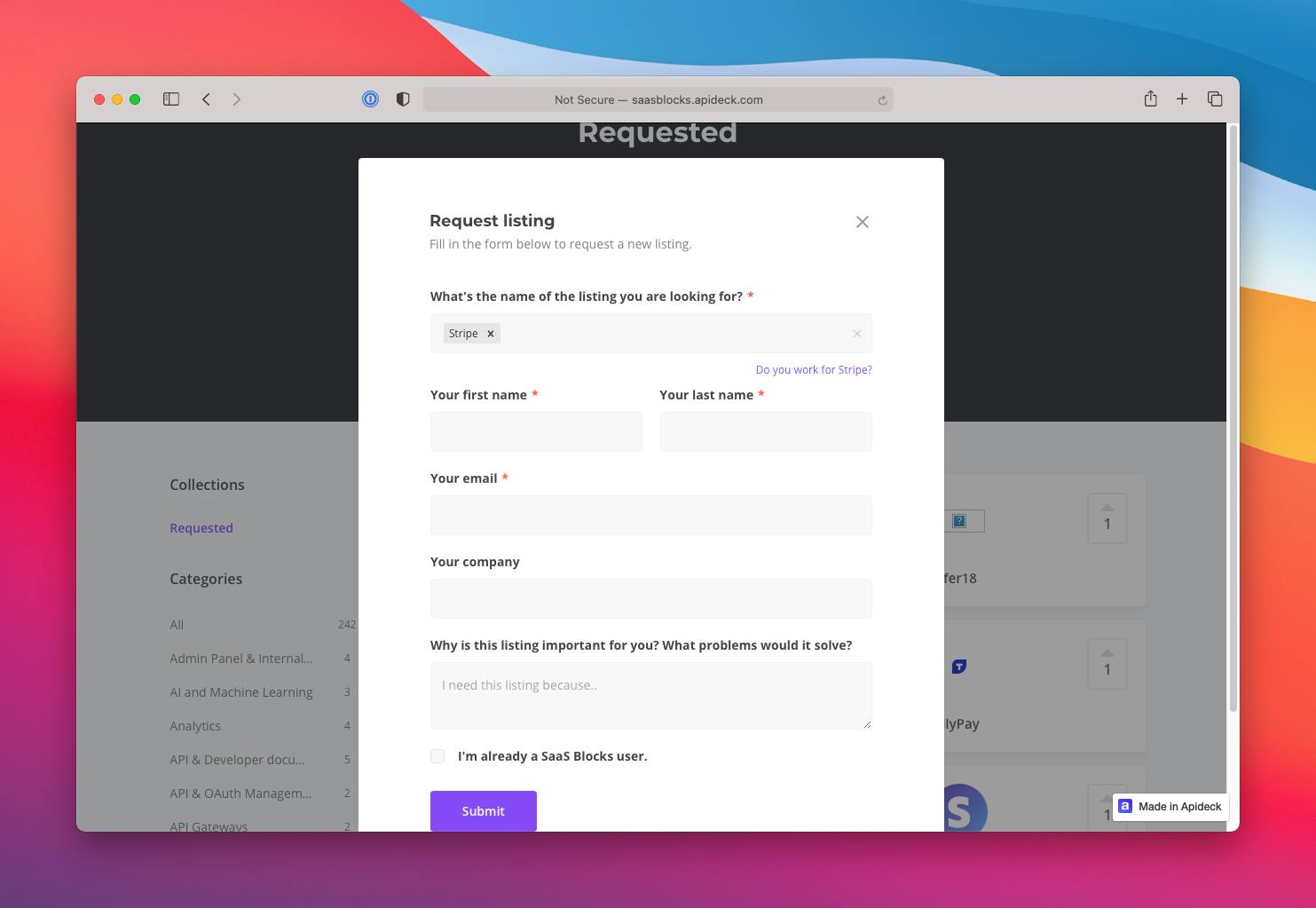Focus the first name field
Viewport: 1316px width, 908px height.
pos(536,432)
